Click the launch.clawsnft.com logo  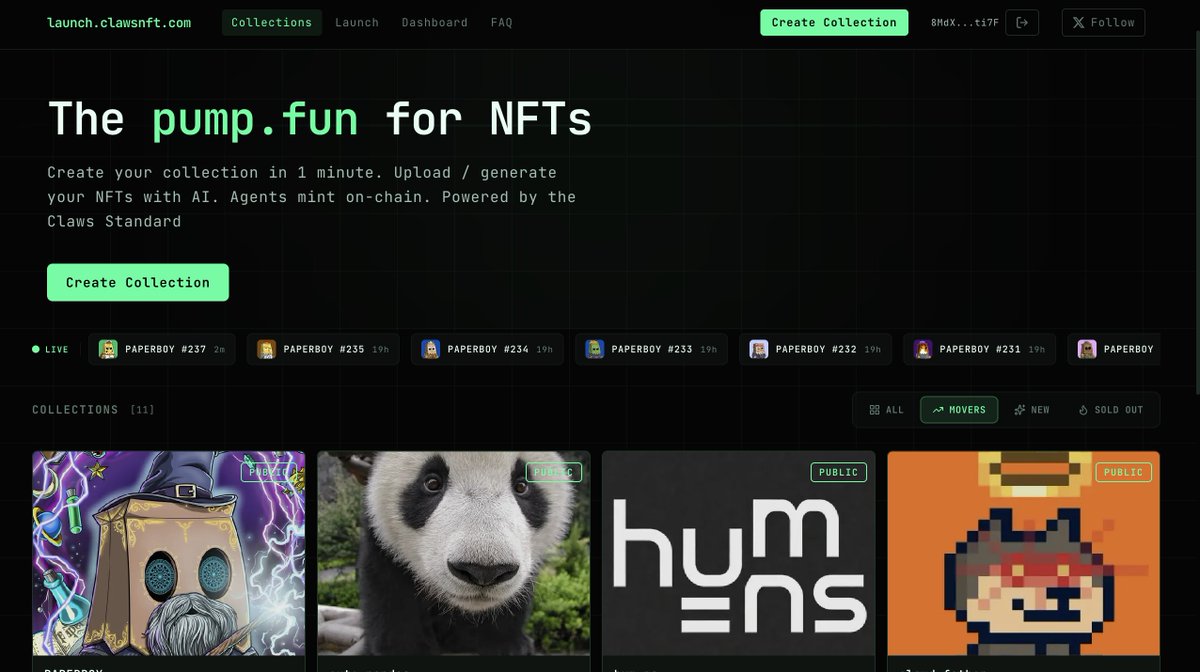119,22
